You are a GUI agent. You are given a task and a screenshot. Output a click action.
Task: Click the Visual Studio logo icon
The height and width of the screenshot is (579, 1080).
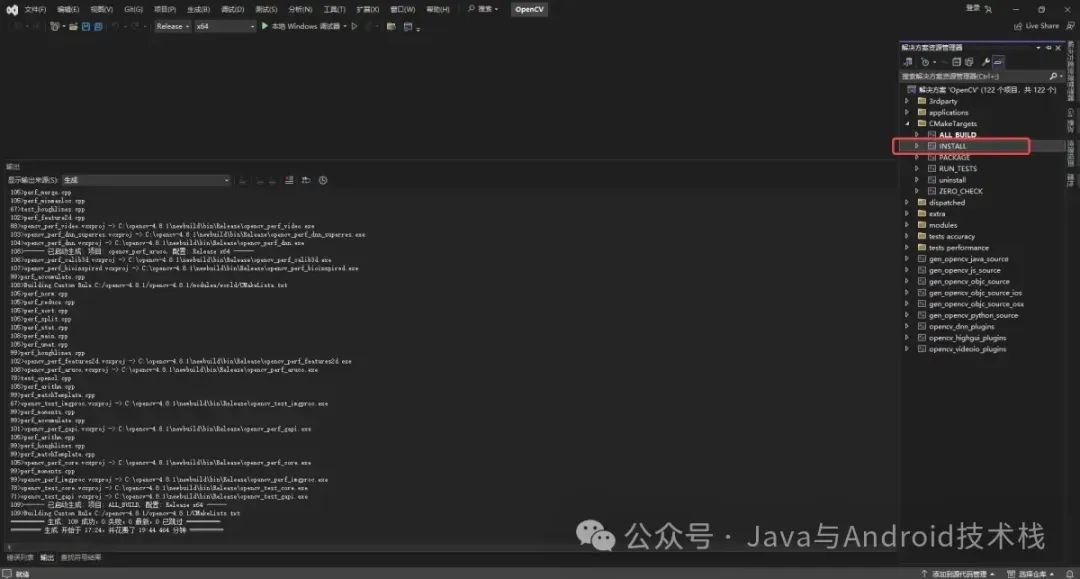click(x=12, y=10)
